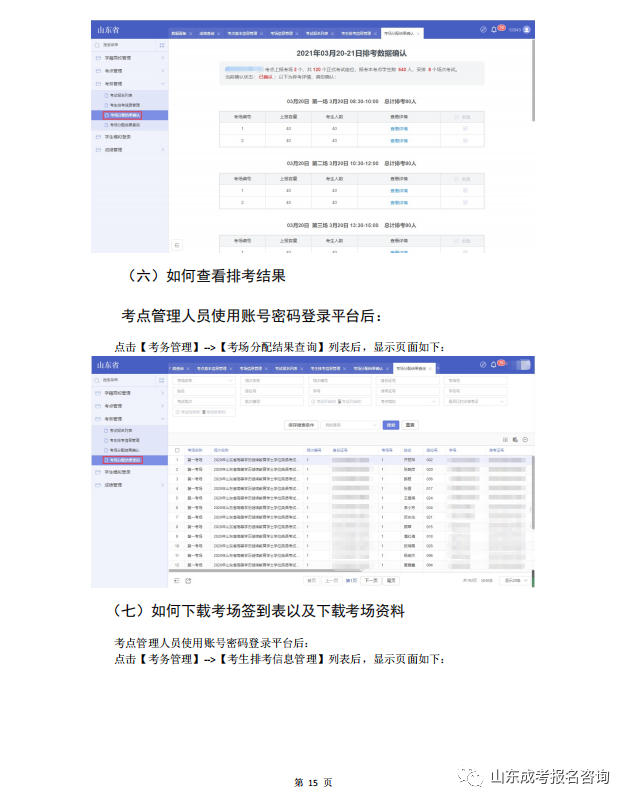Click 山东省 logo in top screenshot
The width and height of the screenshot is (630, 805).
108,30
